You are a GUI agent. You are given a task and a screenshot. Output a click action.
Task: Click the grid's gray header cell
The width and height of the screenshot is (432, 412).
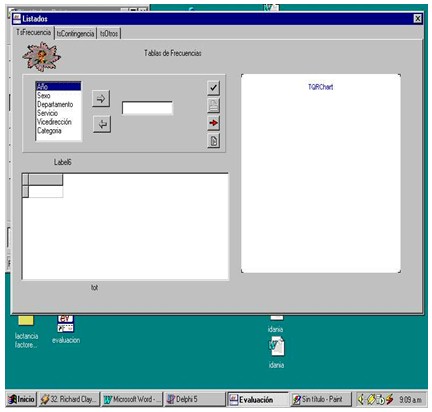(46, 179)
